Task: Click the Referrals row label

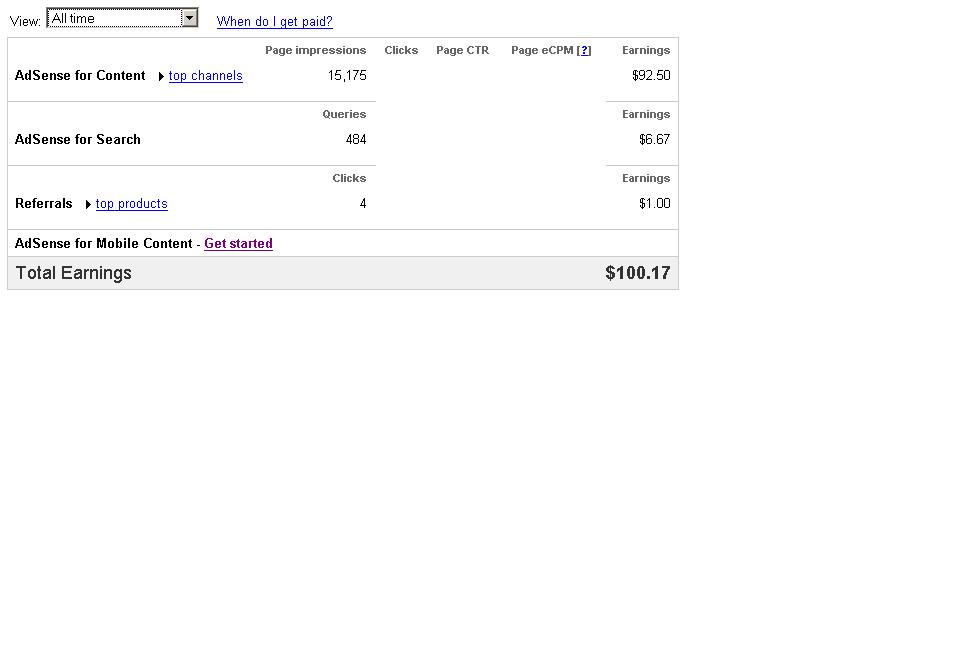Action: (43, 204)
